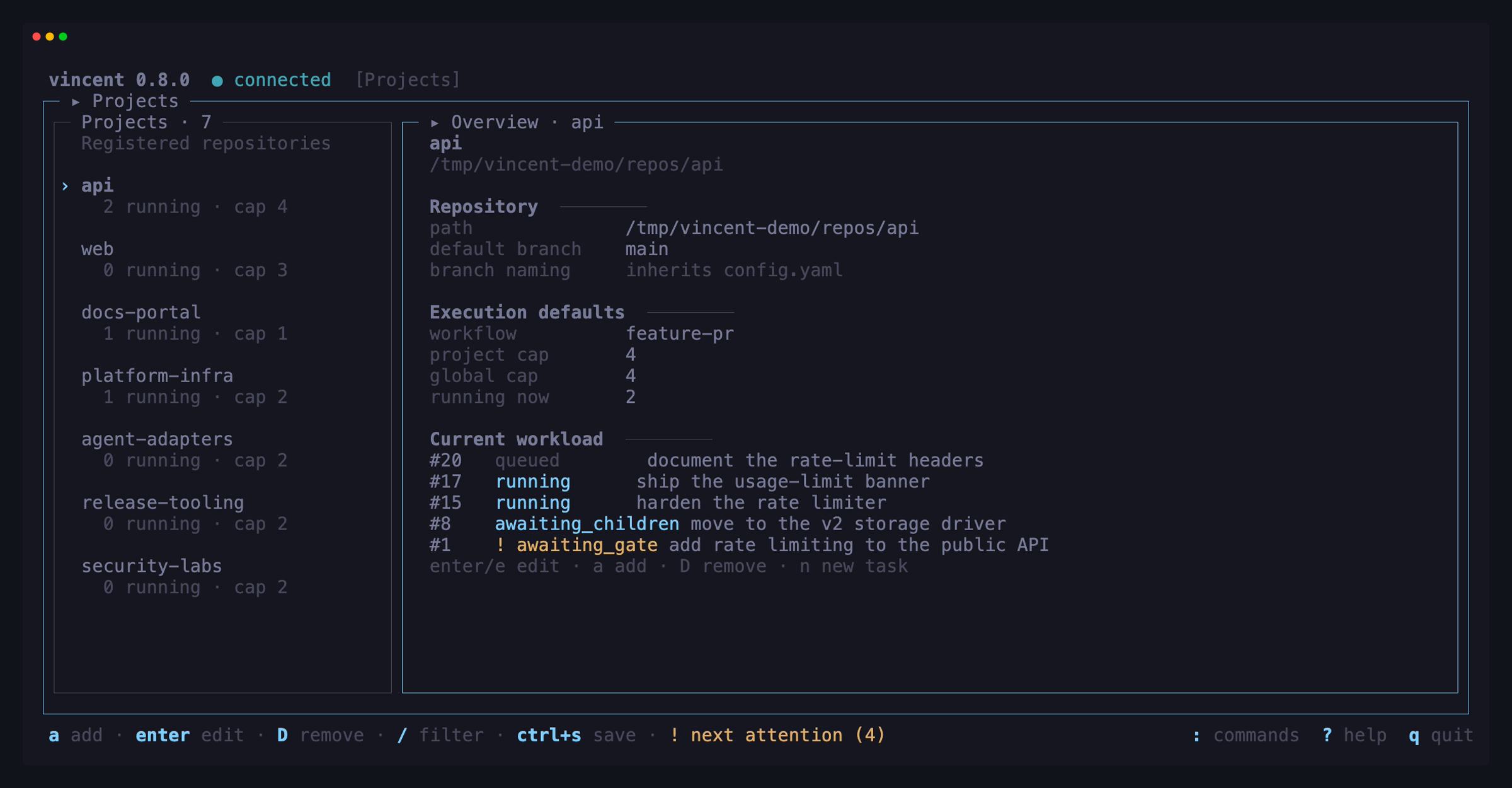1512x788 pixels.
Task: Click the 'vincent 0.8.0' title text
Action: (119, 80)
